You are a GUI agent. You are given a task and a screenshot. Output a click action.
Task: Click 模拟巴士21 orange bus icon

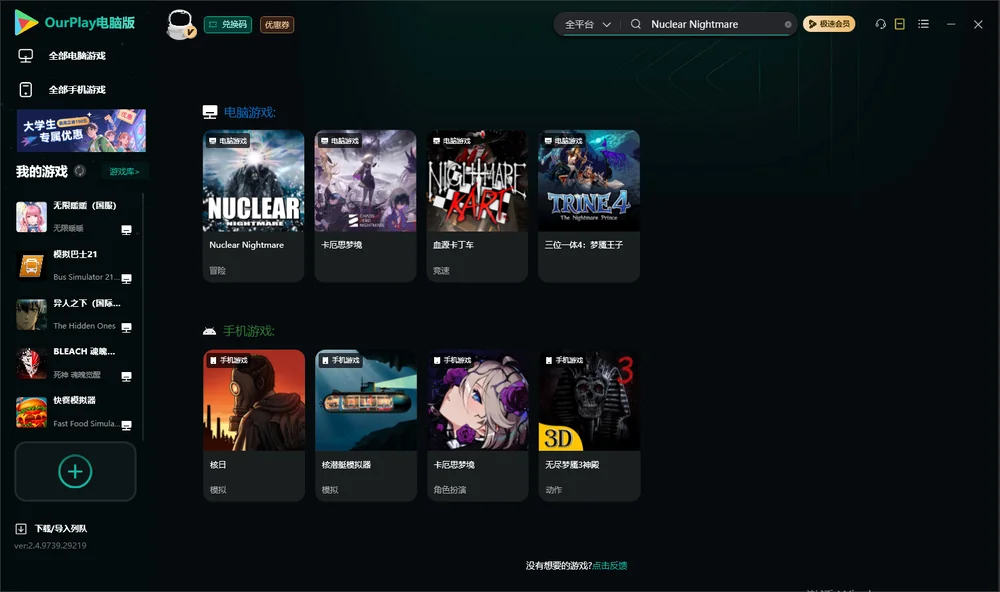pos(31,265)
